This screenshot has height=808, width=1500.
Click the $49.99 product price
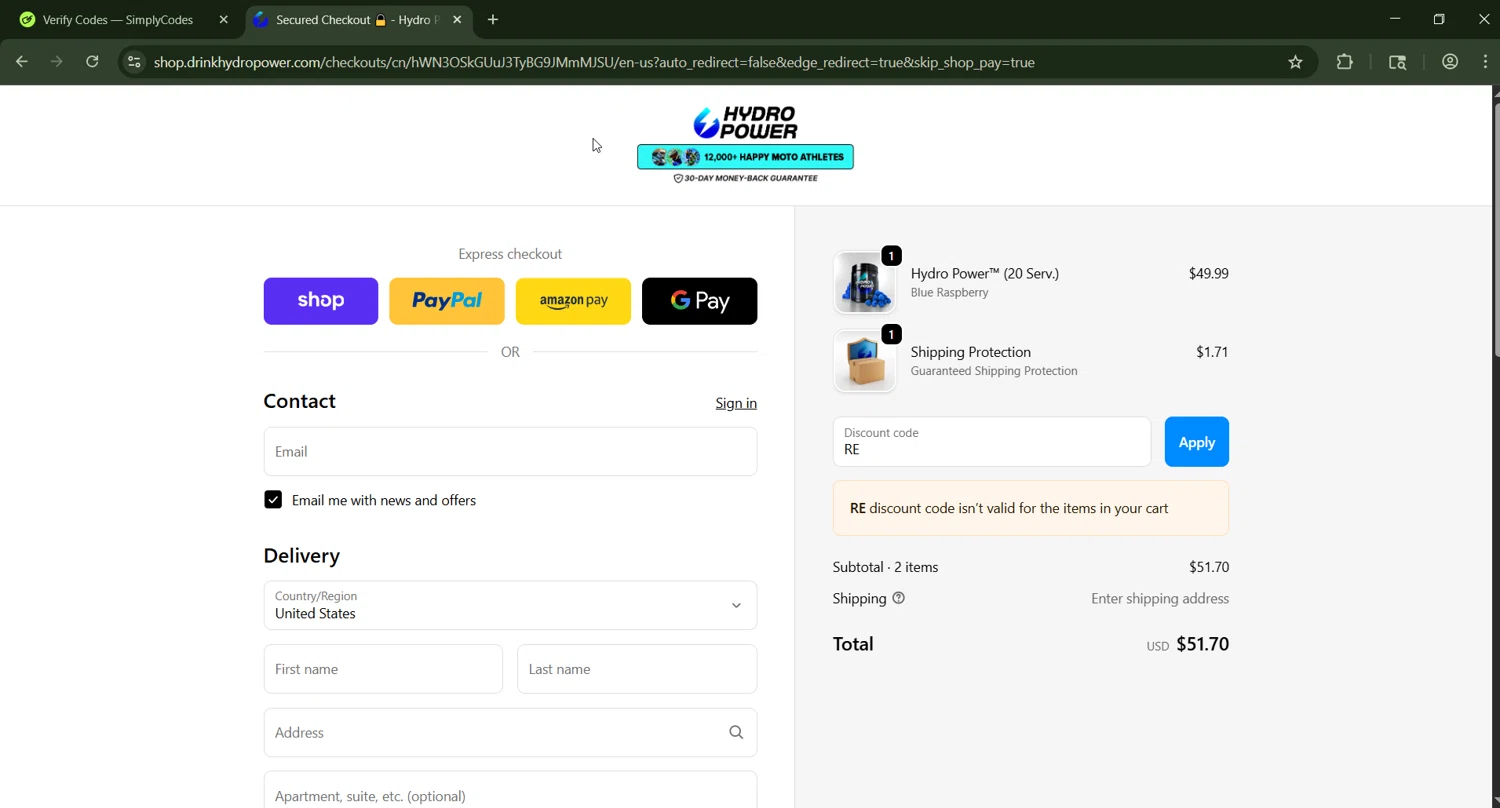1208,273
